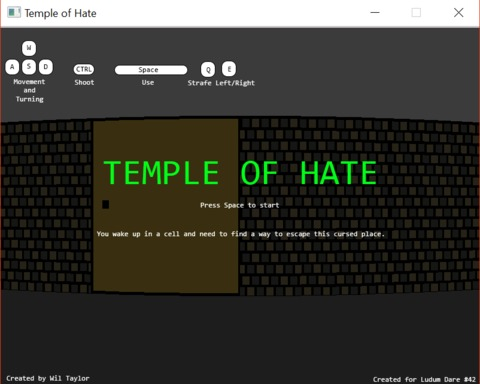Screen dimensions: 480x384
Task: Click the E key icon
Action: (229, 69)
